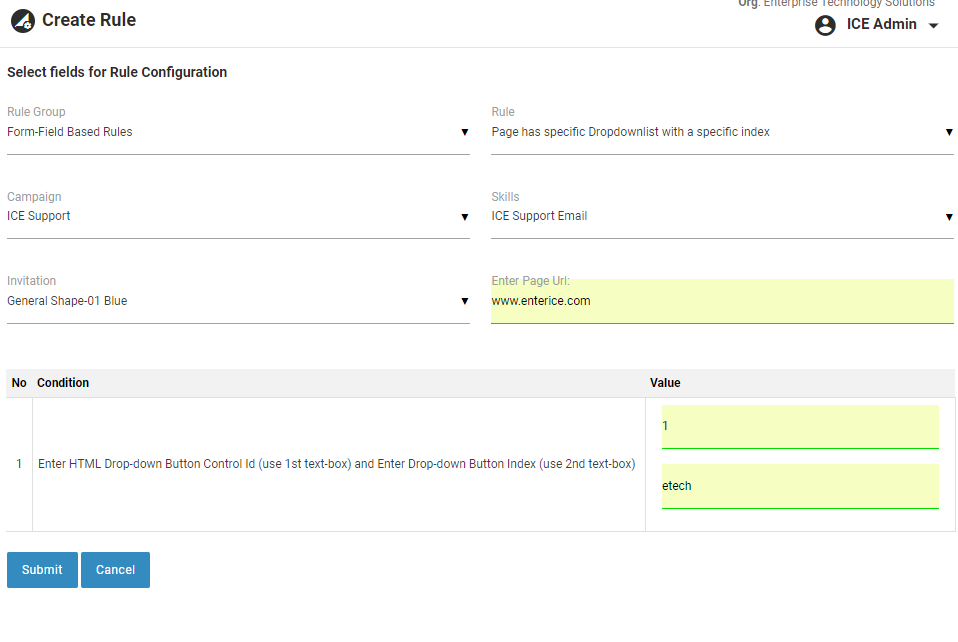Image resolution: width=958 pixels, height=642 pixels.
Task: Open the Rule Group dropdown
Action: [x=238, y=132]
